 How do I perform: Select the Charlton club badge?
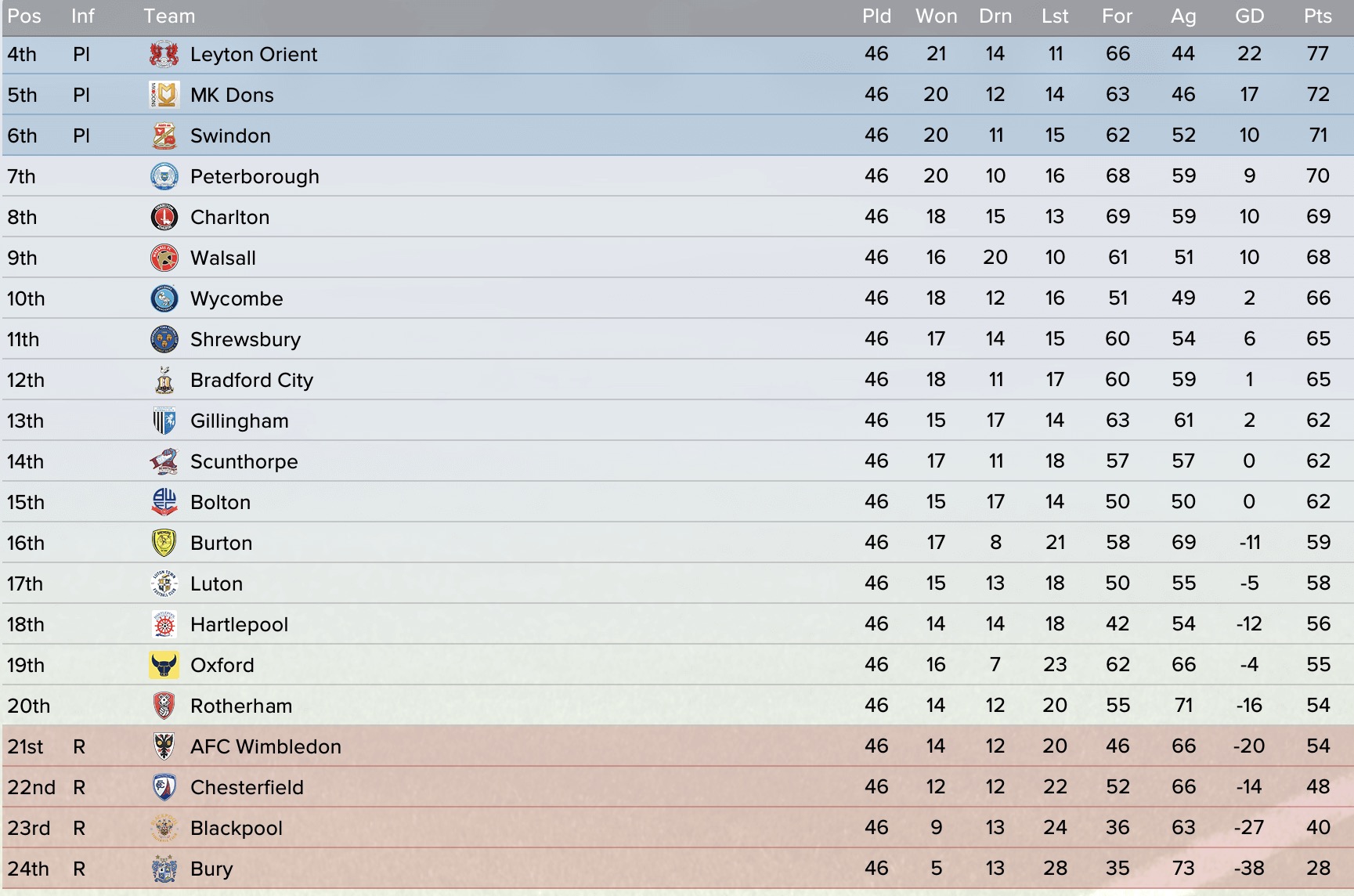pyautogui.click(x=164, y=217)
